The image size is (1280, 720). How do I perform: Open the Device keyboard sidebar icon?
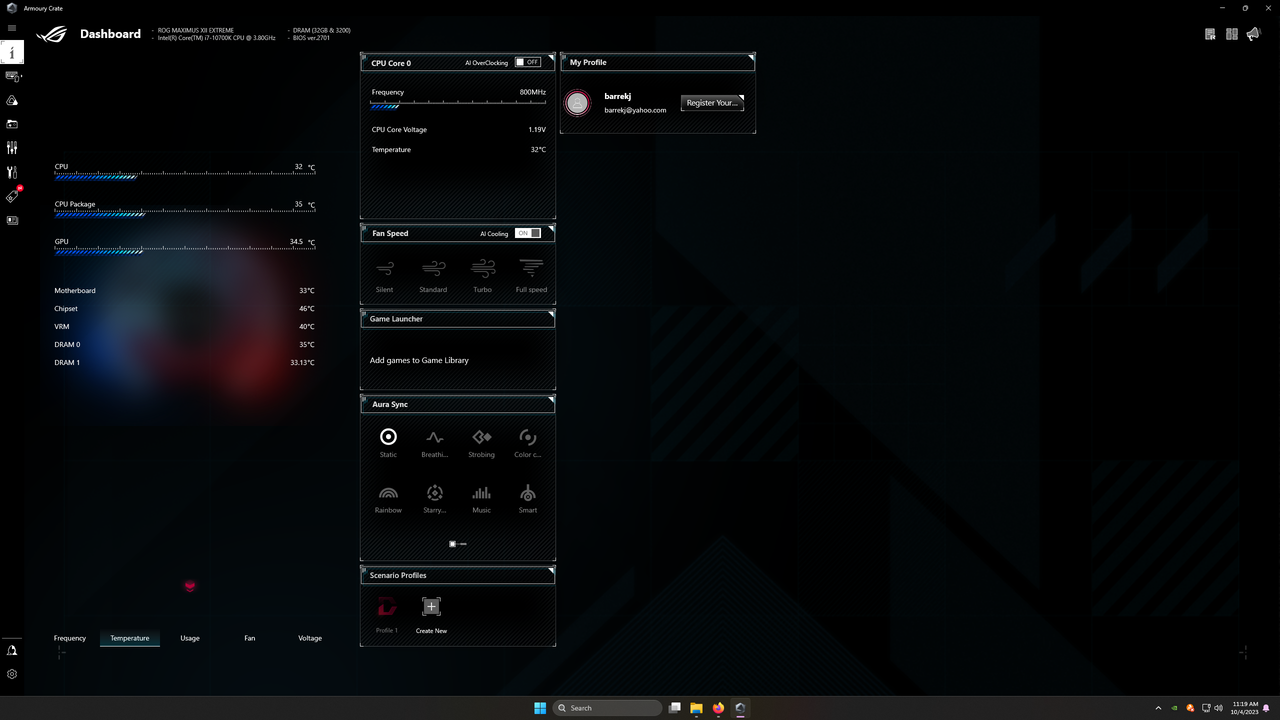[12, 76]
